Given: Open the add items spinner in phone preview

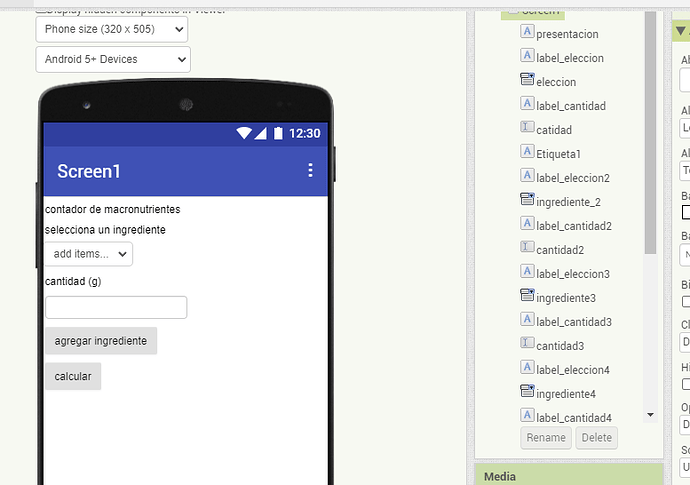Looking at the screenshot, I should [x=88, y=254].
